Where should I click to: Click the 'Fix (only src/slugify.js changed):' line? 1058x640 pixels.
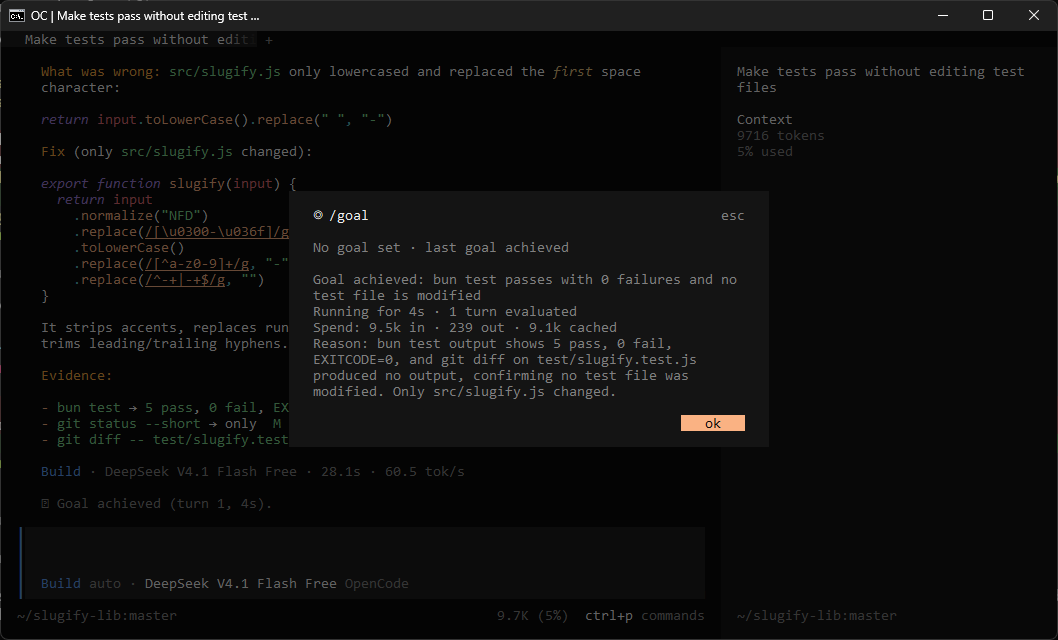176,152
